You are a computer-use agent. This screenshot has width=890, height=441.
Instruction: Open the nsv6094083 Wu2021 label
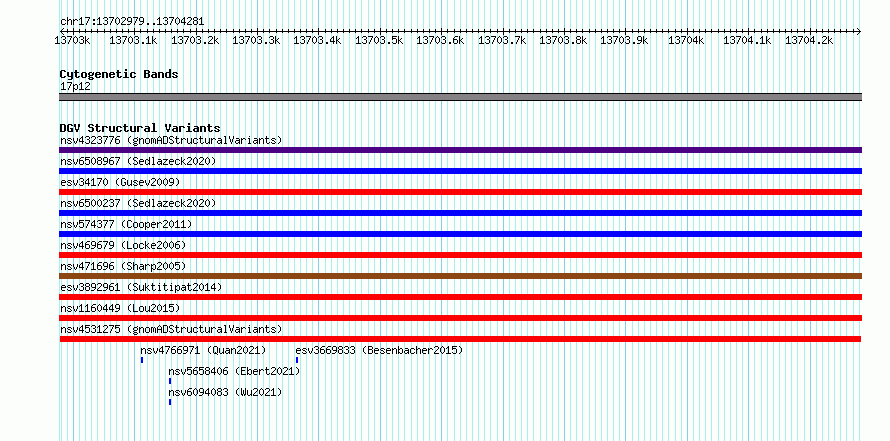tap(225, 392)
